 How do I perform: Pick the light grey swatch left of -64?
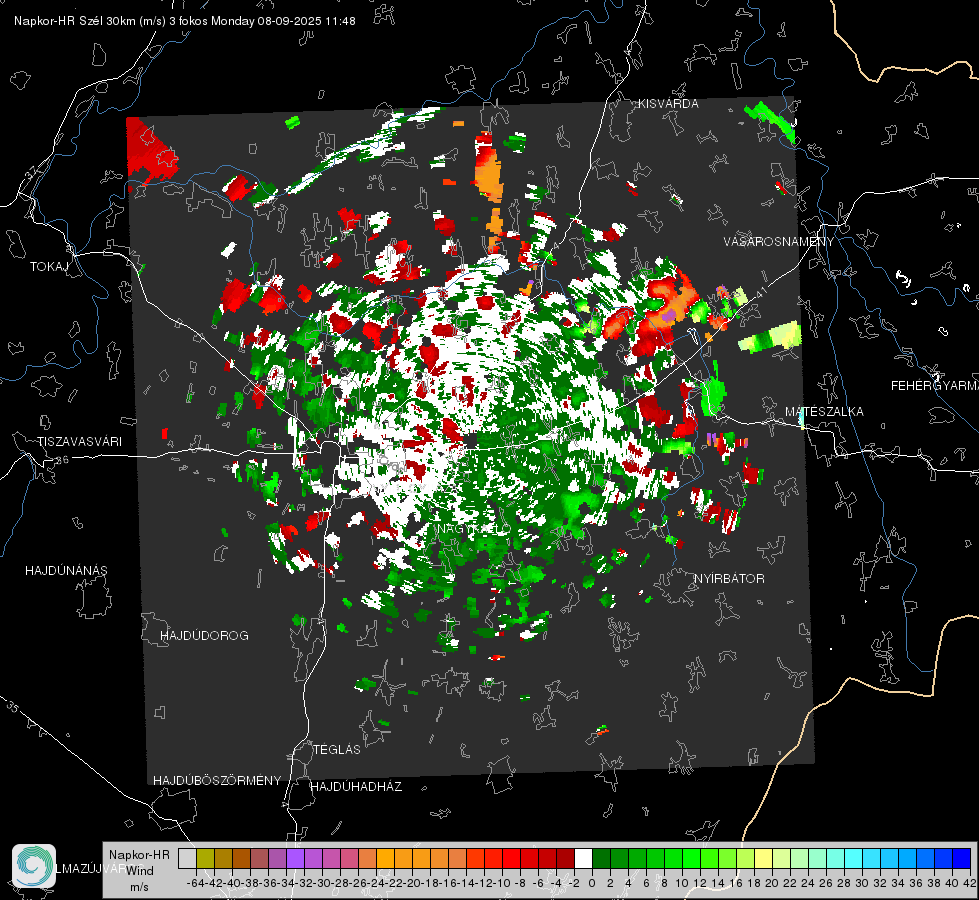pos(187,858)
